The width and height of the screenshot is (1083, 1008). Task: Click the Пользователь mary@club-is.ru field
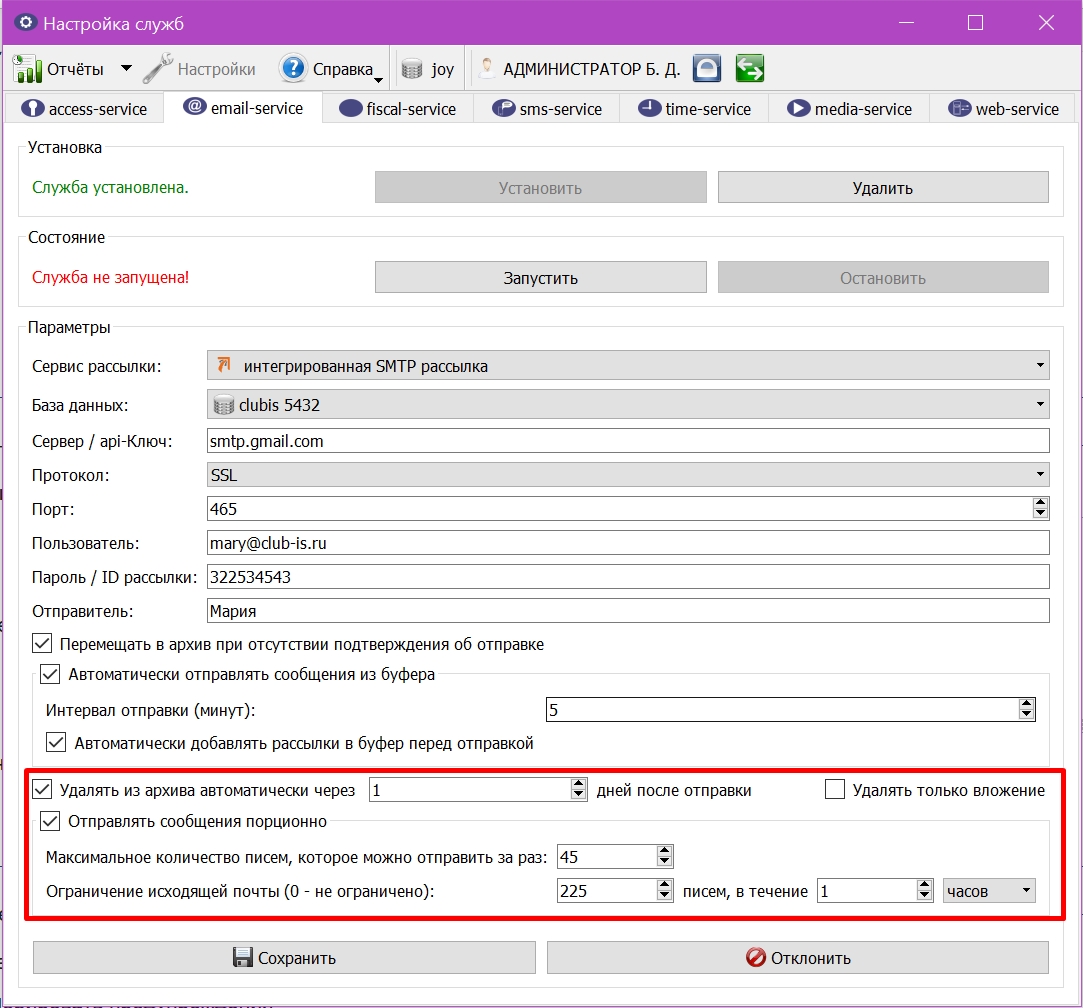pos(628,542)
